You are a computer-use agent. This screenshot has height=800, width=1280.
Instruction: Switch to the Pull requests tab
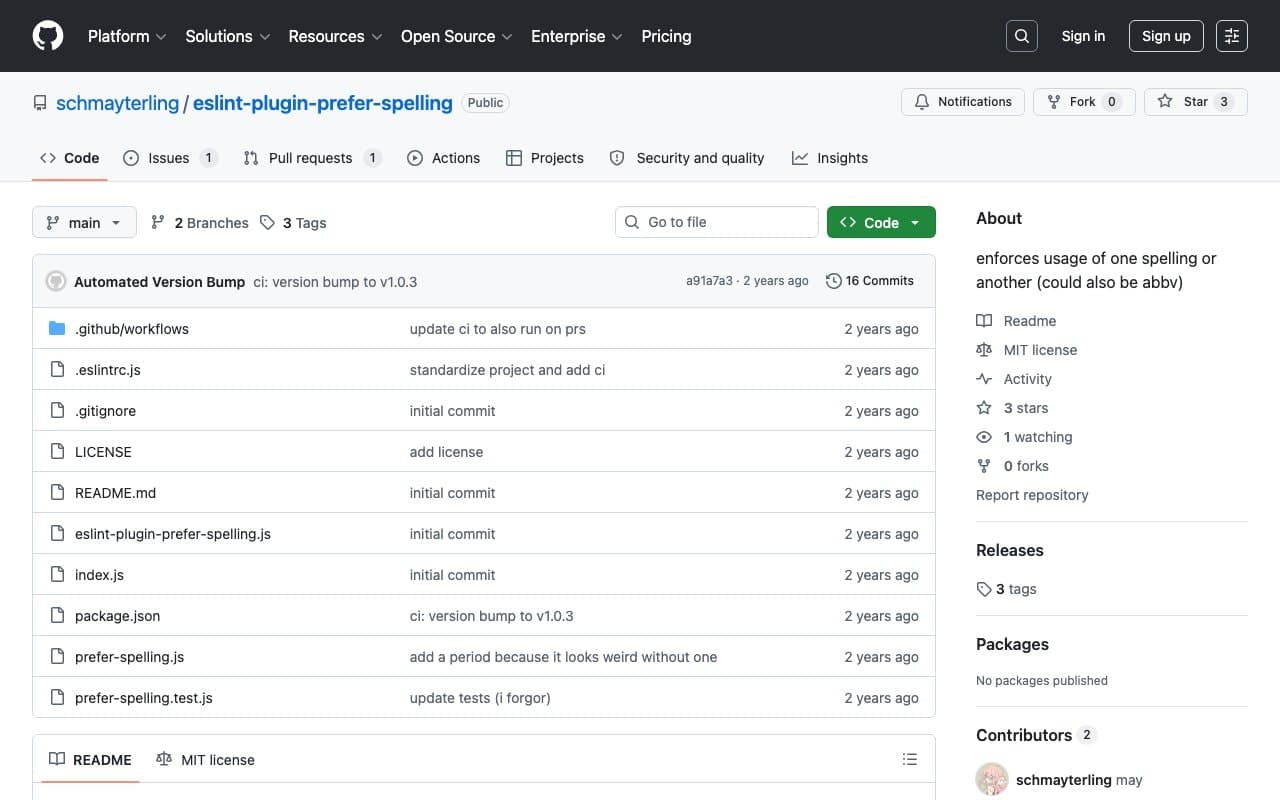(x=312, y=158)
